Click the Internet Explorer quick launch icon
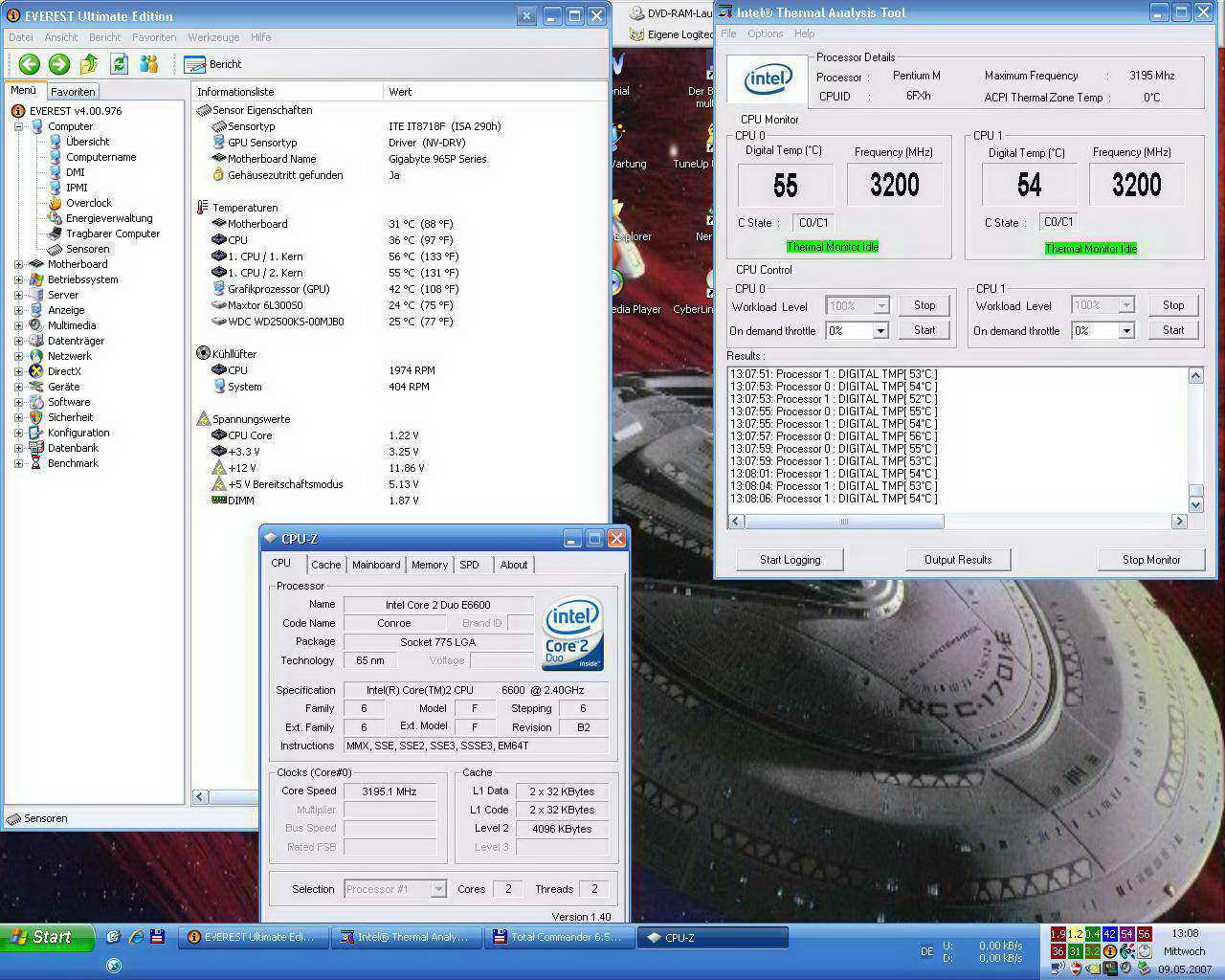1225x980 pixels. tap(135, 937)
